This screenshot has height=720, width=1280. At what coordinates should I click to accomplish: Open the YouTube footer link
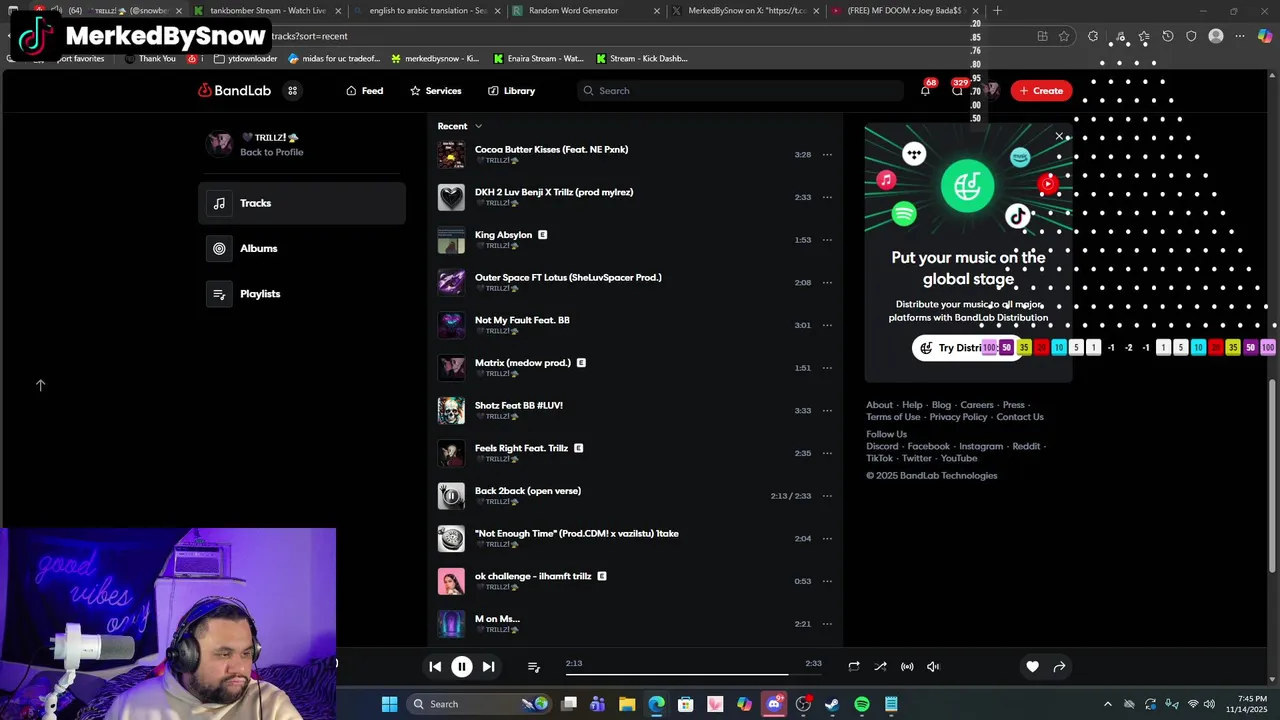(959, 458)
